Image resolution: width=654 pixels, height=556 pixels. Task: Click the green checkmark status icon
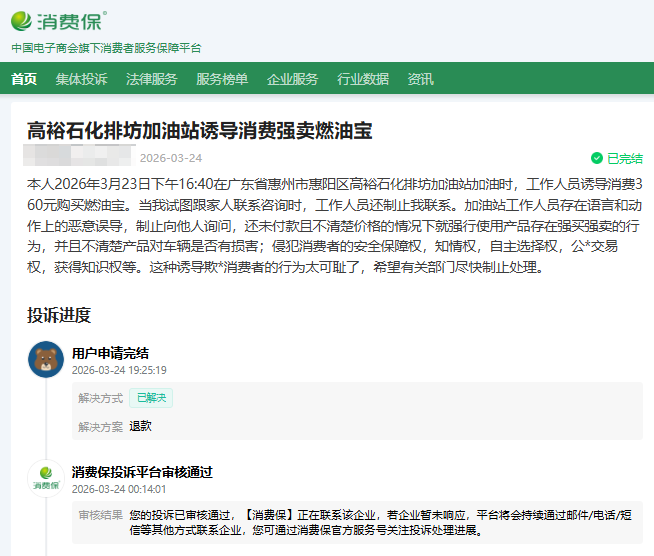(x=597, y=158)
